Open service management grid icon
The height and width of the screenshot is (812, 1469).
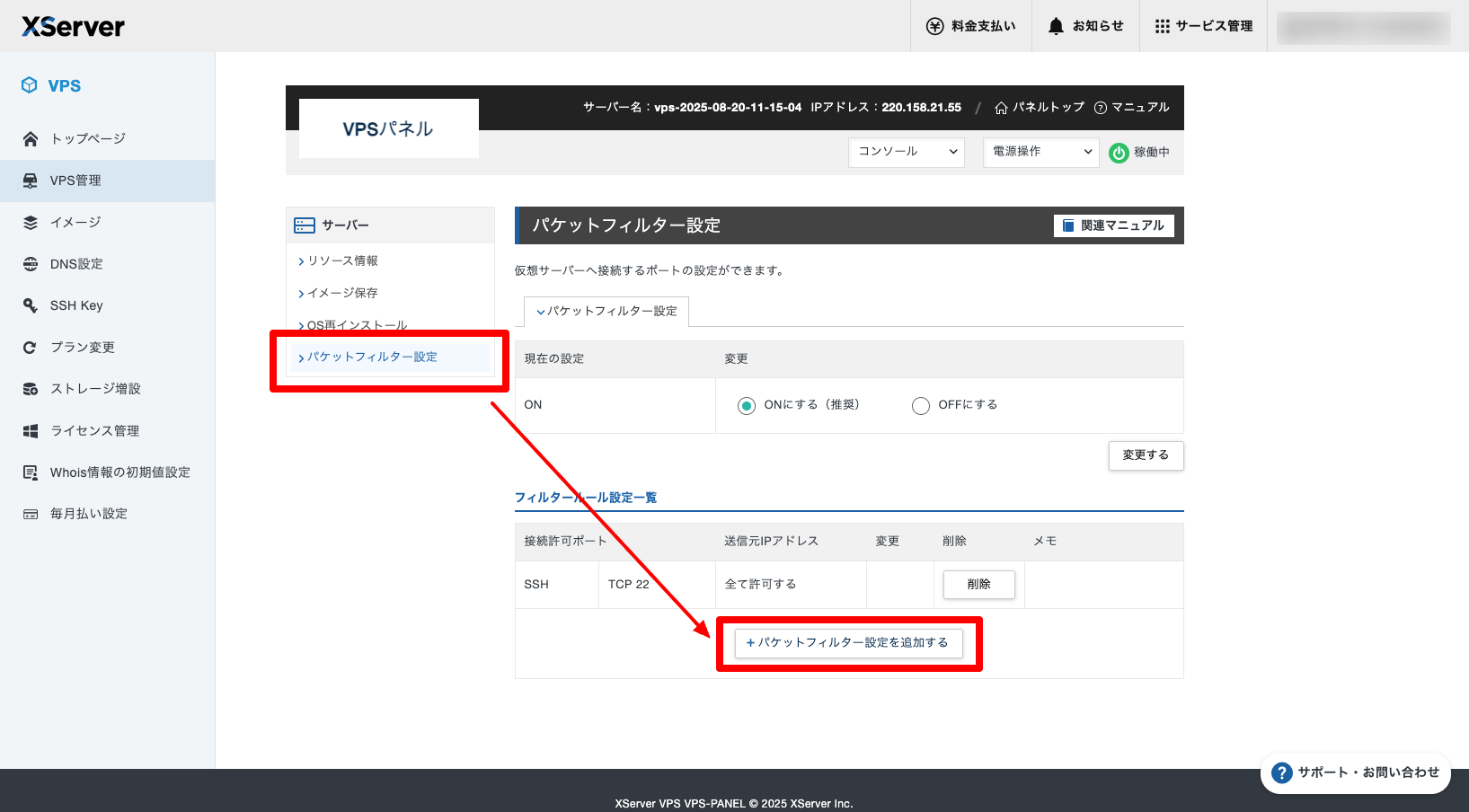coord(1162,26)
